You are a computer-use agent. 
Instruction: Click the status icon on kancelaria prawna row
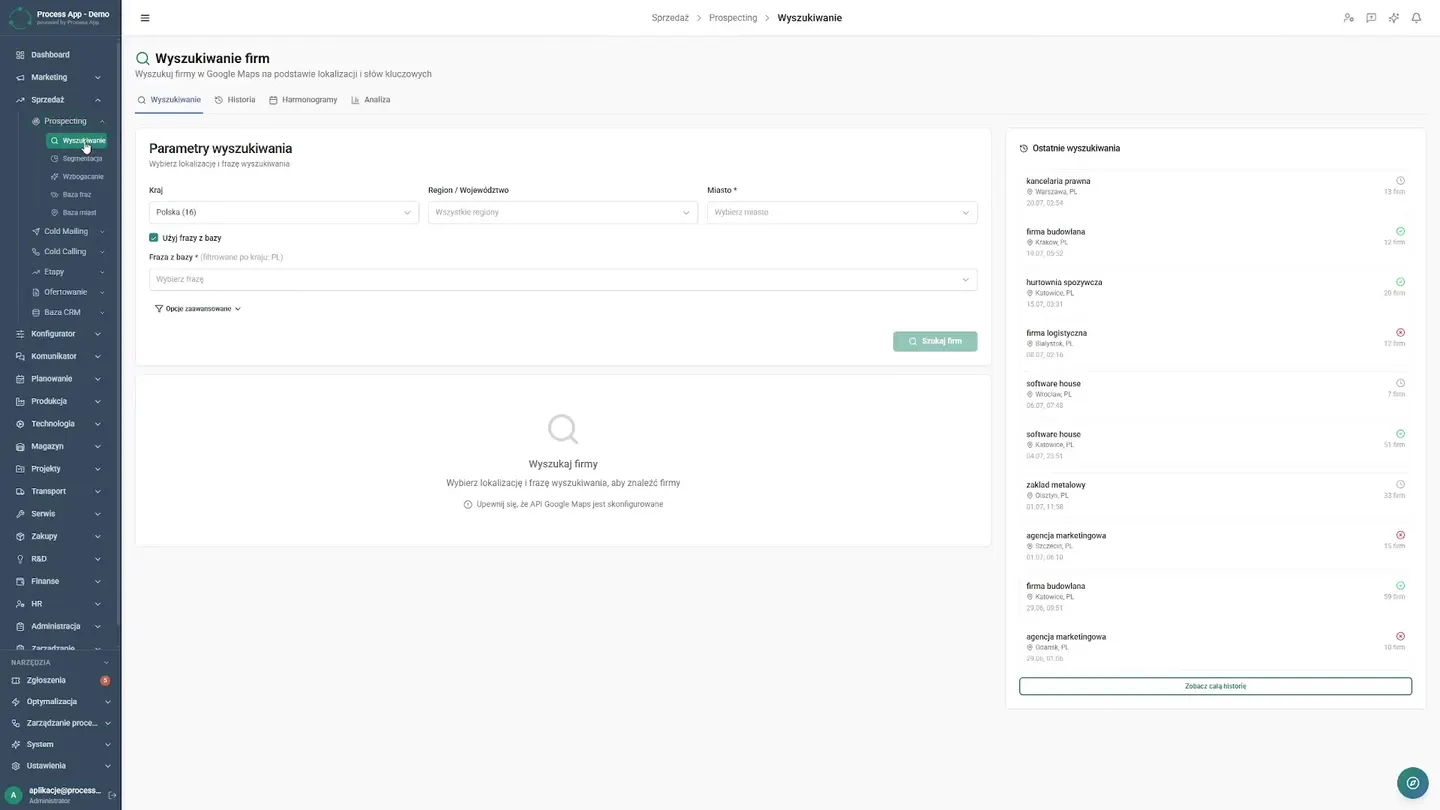pyautogui.click(x=1400, y=181)
